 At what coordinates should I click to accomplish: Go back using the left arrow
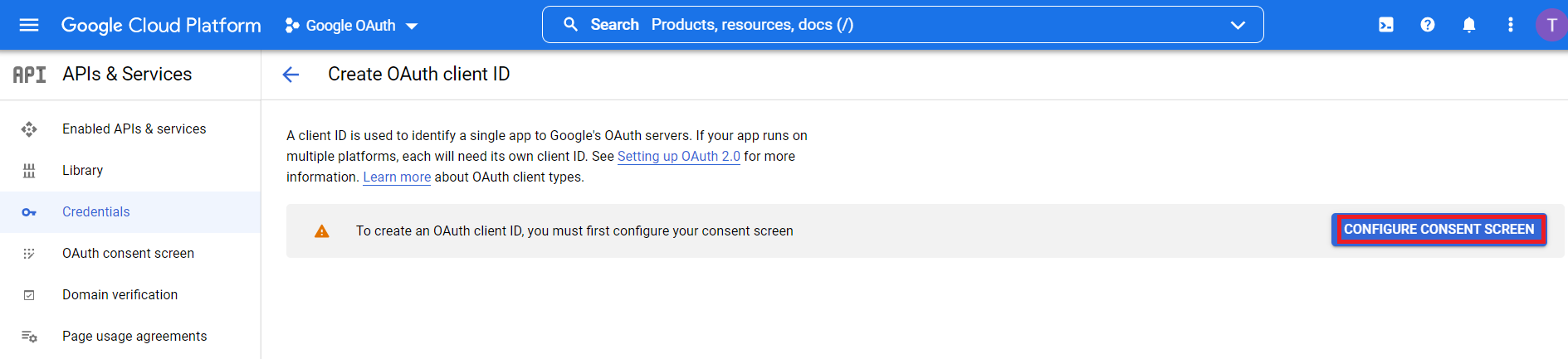(x=291, y=75)
